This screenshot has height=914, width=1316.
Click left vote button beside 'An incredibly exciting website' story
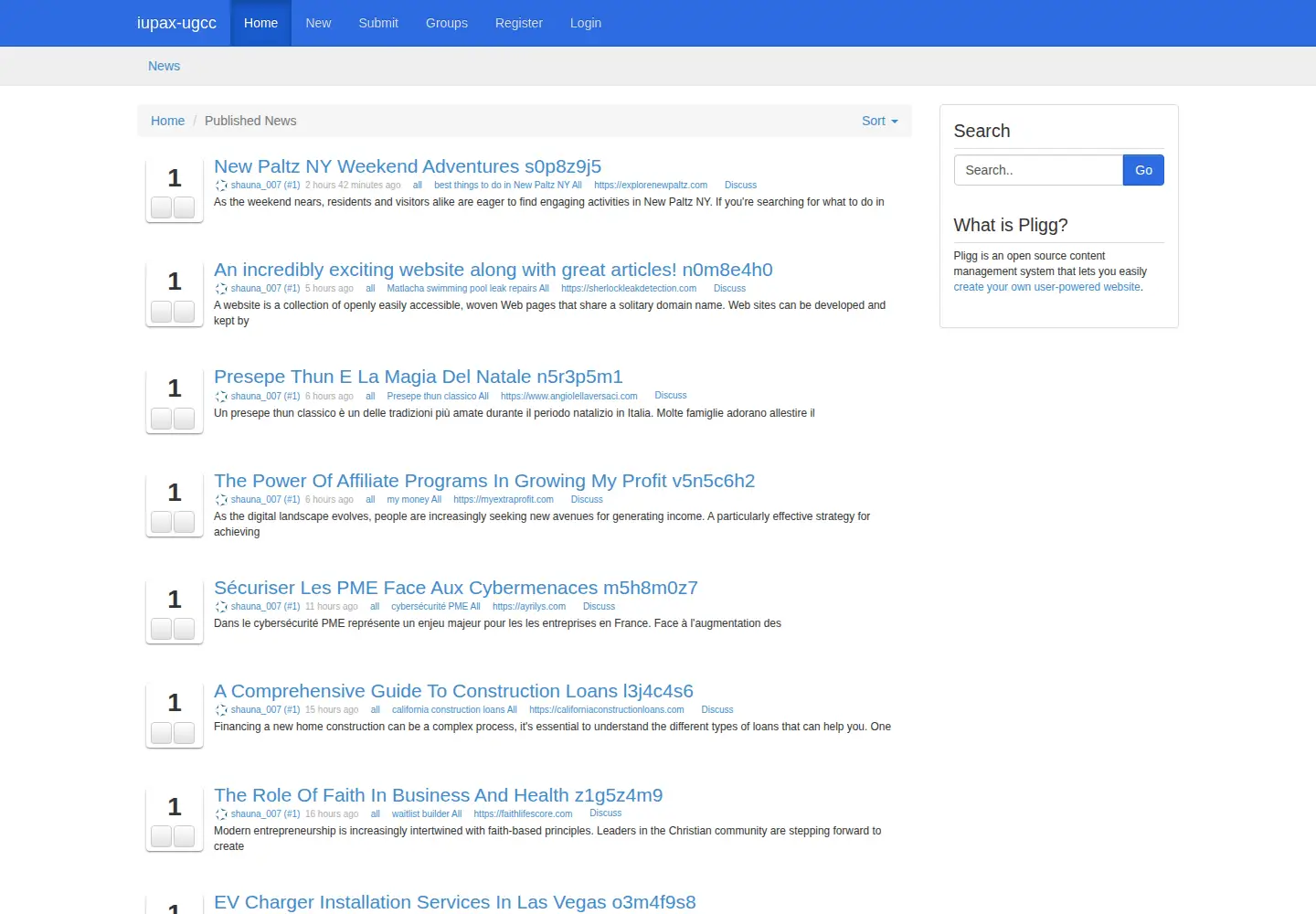tap(162, 312)
